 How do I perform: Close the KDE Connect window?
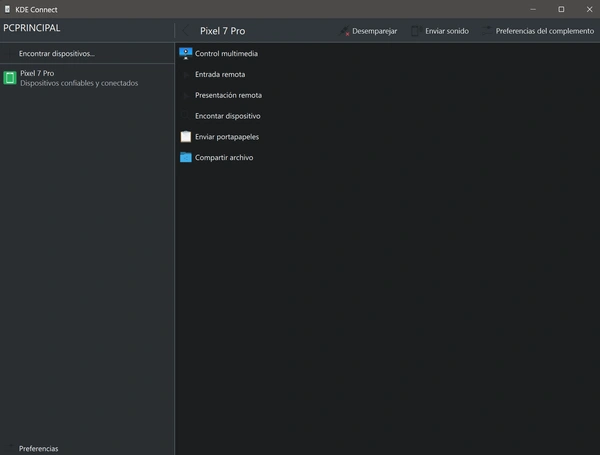pyautogui.click(x=589, y=9)
